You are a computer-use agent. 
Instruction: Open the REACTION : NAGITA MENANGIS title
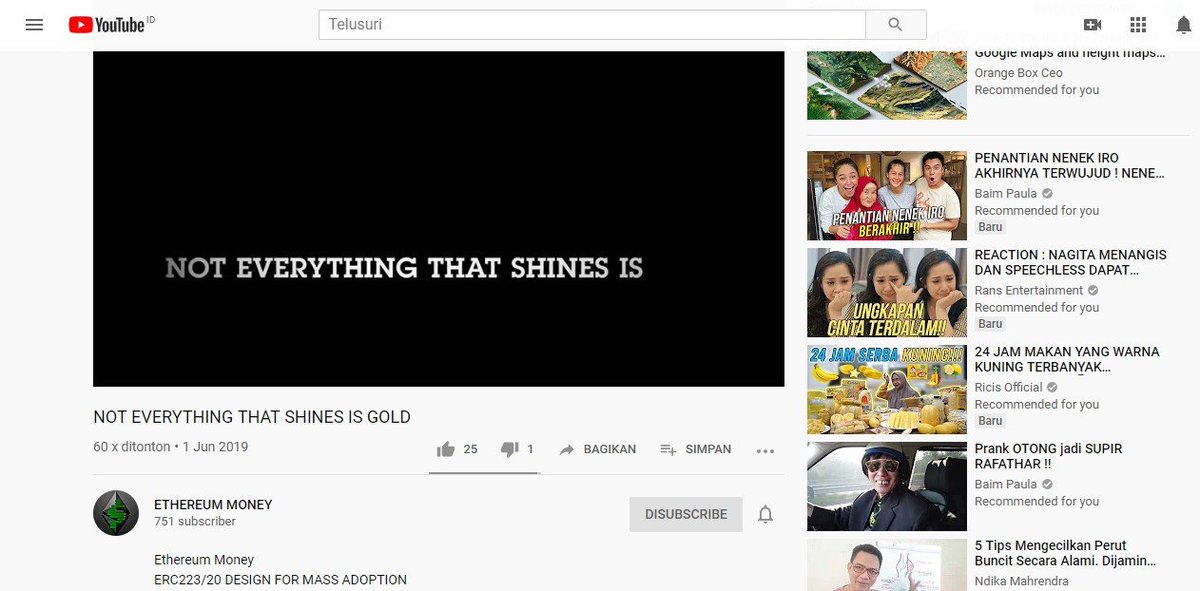[x=1071, y=262]
